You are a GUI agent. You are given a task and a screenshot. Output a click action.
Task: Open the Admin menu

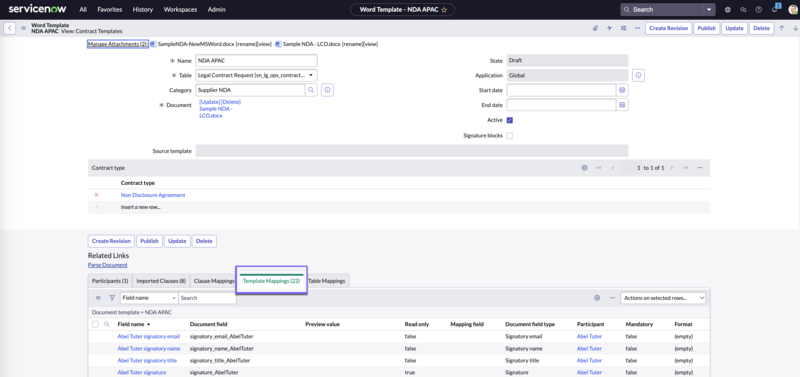click(x=217, y=10)
